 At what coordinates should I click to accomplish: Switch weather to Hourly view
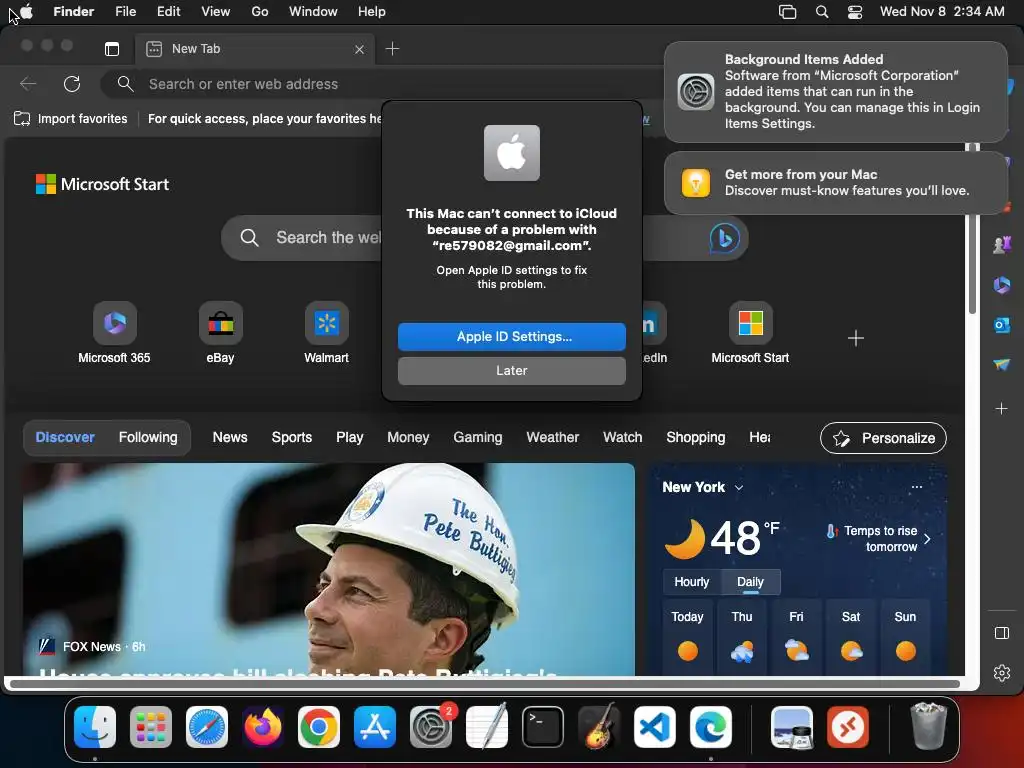pos(692,582)
